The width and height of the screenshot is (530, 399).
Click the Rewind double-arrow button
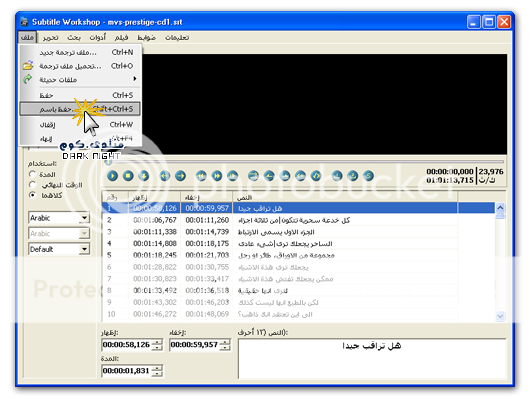201,176
